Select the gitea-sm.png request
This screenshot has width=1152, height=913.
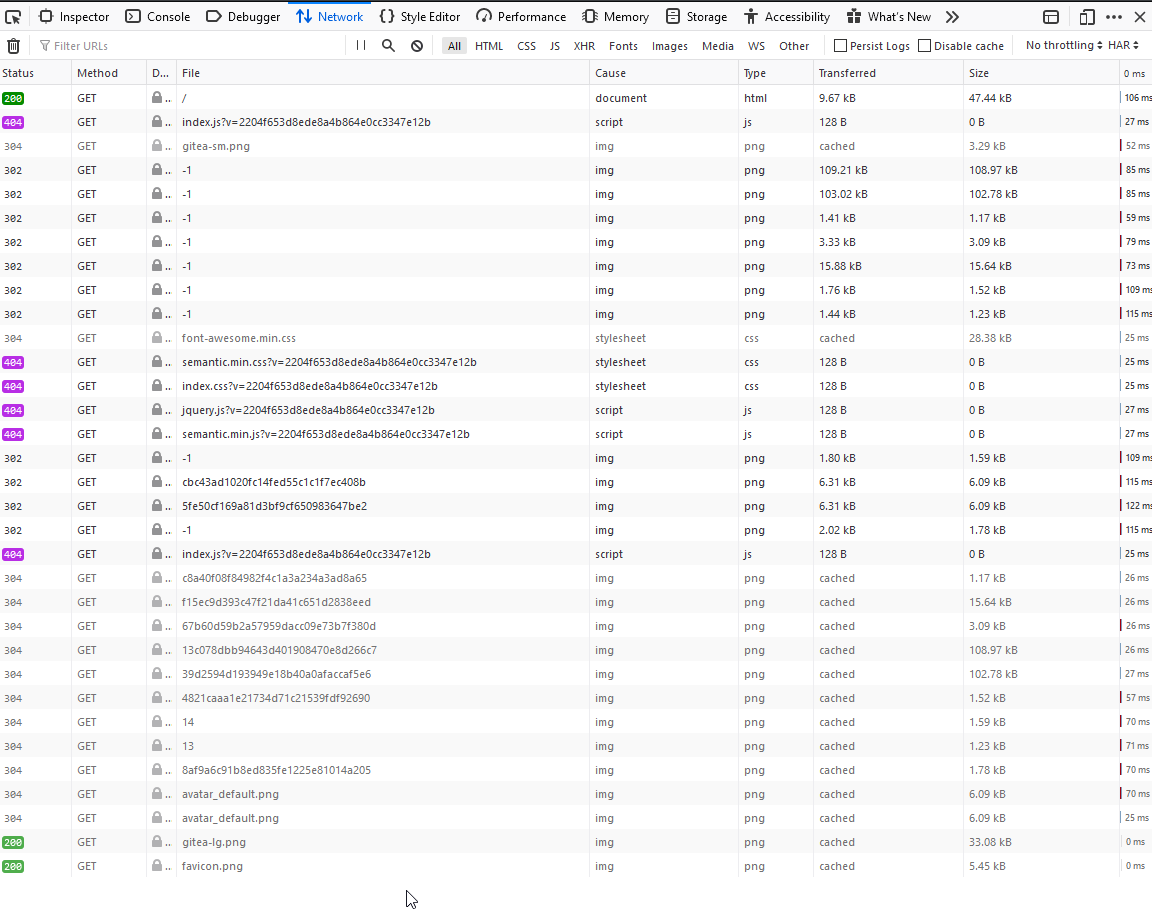(x=576, y=145)
